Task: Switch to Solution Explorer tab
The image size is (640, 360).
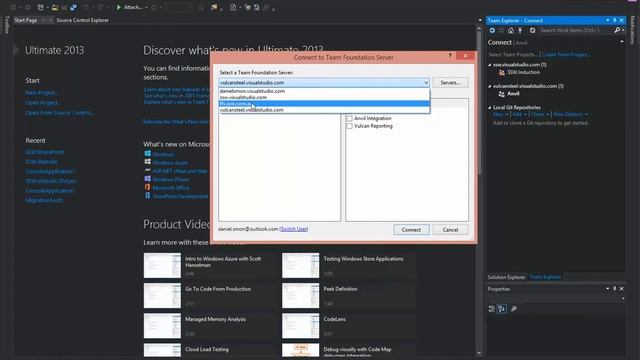Action: pyautogui.click(x=506, y=277)
